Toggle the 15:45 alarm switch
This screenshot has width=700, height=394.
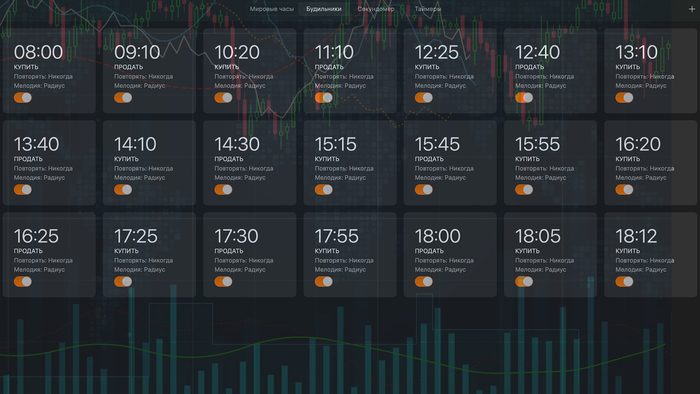424,190
